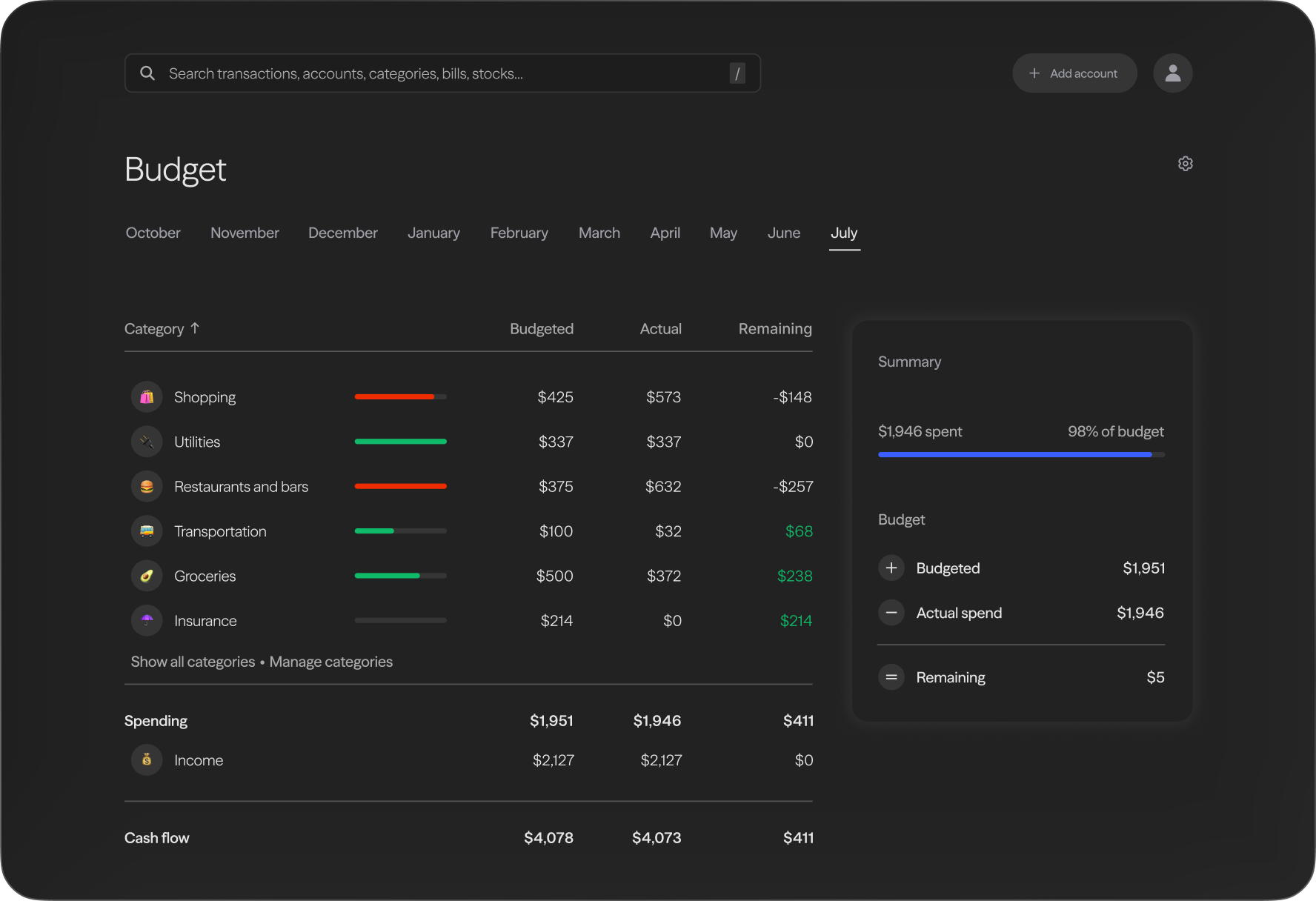Click the Add account button
This screenshot has width=1316, height=901.
tap(1074, 73)
